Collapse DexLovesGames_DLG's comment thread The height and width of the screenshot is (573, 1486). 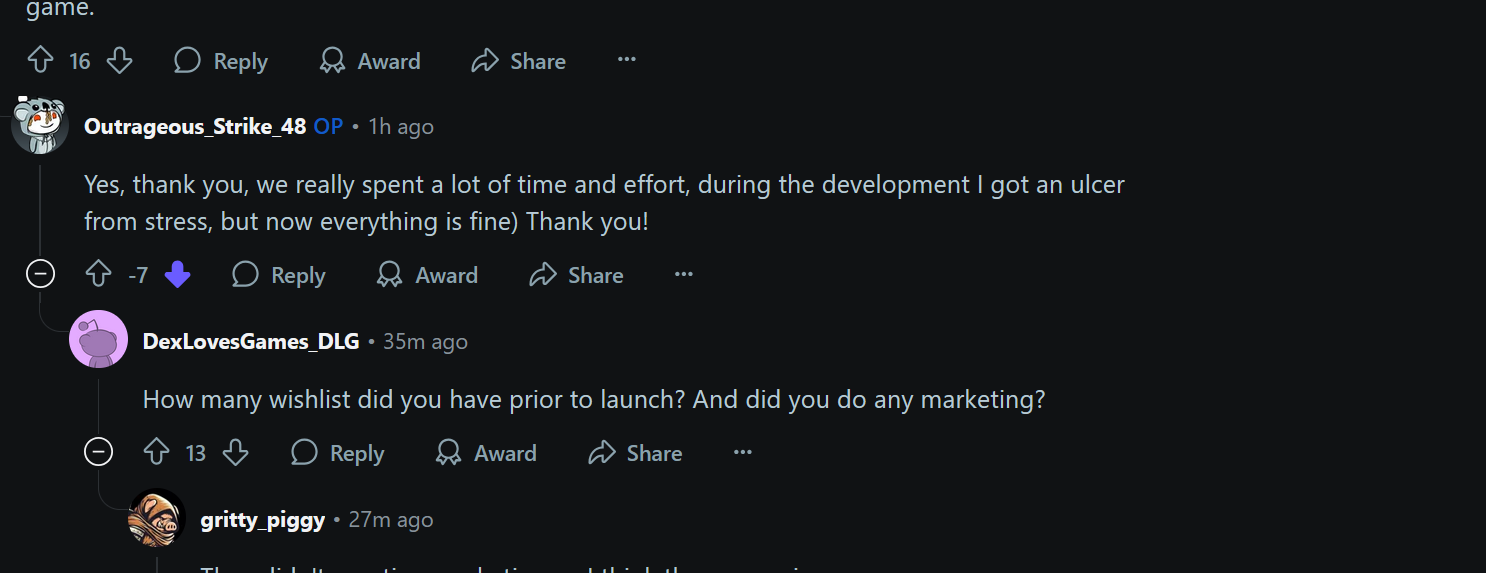[x=98, y=452]
